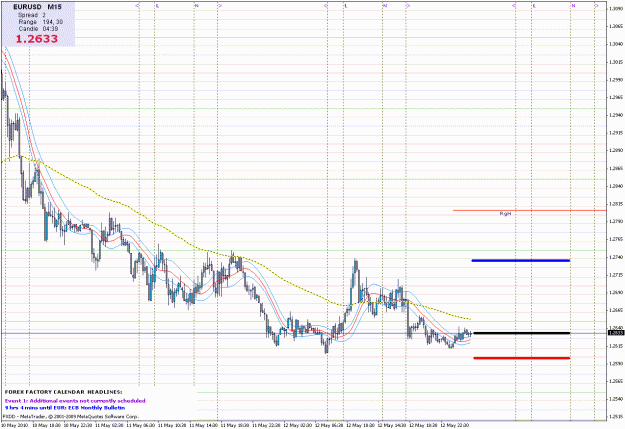Click the Event 1 additional events headline
625x429 pixels.
pyautogui.click(x=75, y=401)
